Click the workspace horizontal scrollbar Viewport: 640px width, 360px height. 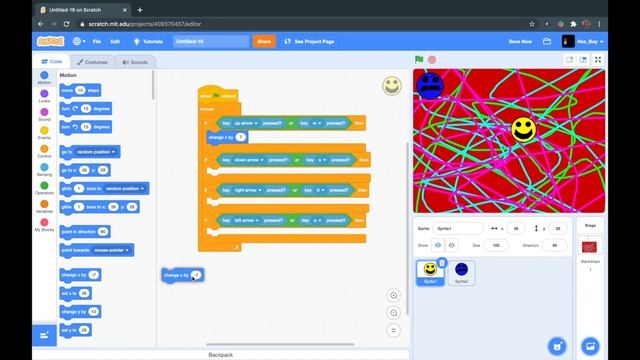click(x=280, y=344)
